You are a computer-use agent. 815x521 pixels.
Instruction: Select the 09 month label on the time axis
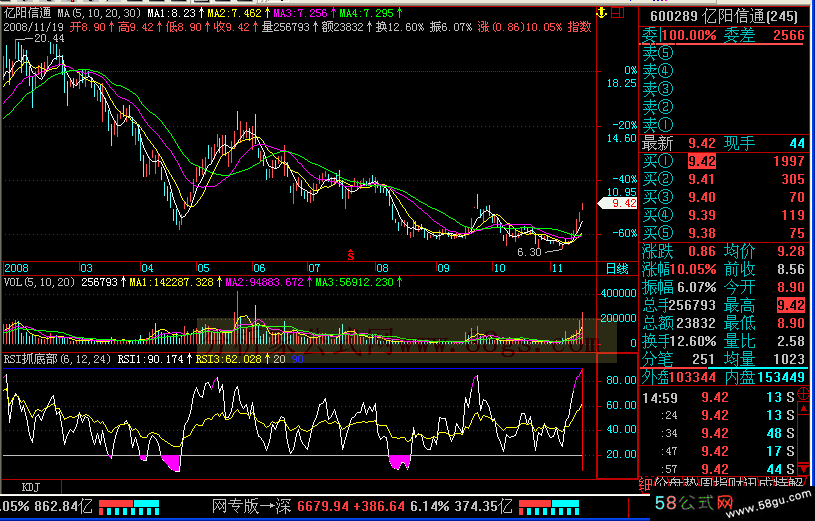coord(443,268)
